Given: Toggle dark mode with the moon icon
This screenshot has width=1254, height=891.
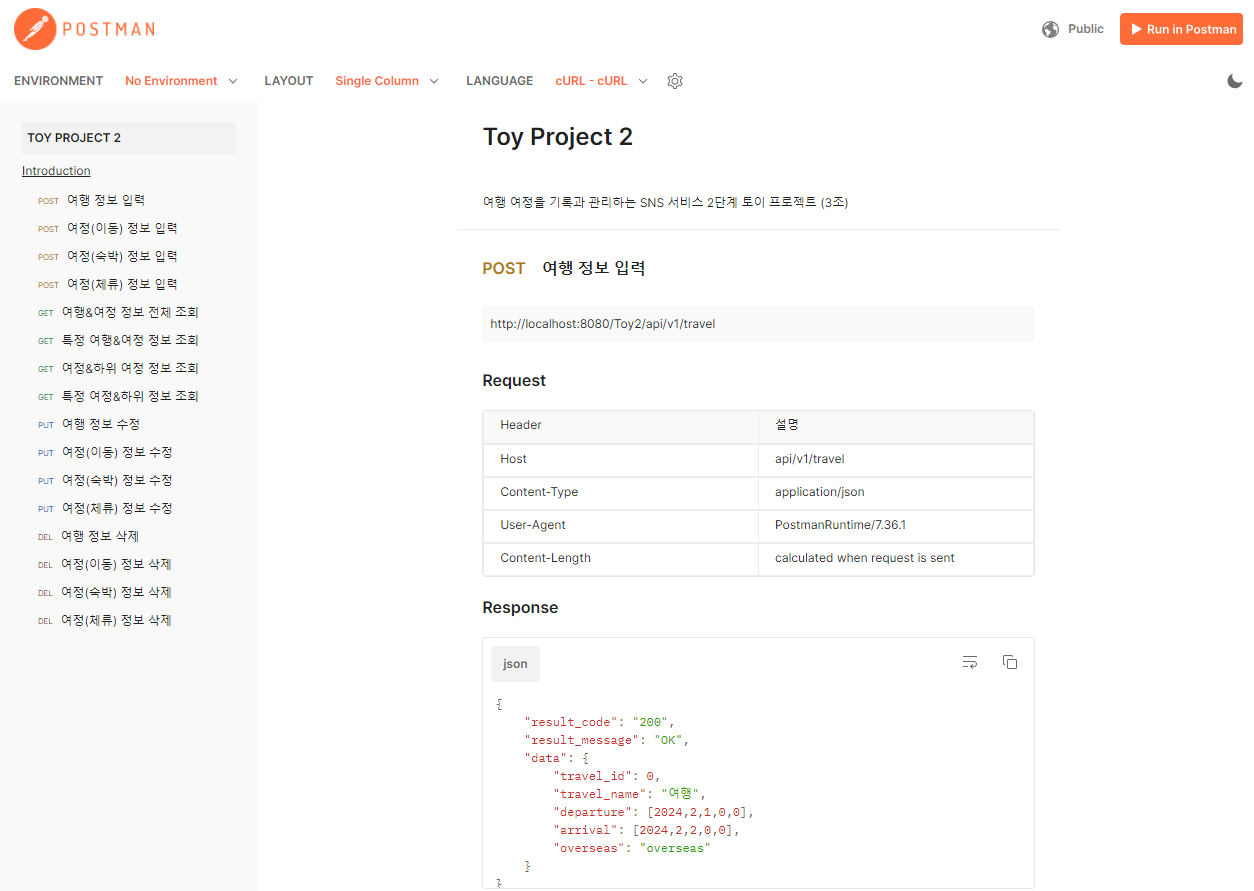Looking at the screenshot, I should pyautogui.click(x=1235, y=81).
